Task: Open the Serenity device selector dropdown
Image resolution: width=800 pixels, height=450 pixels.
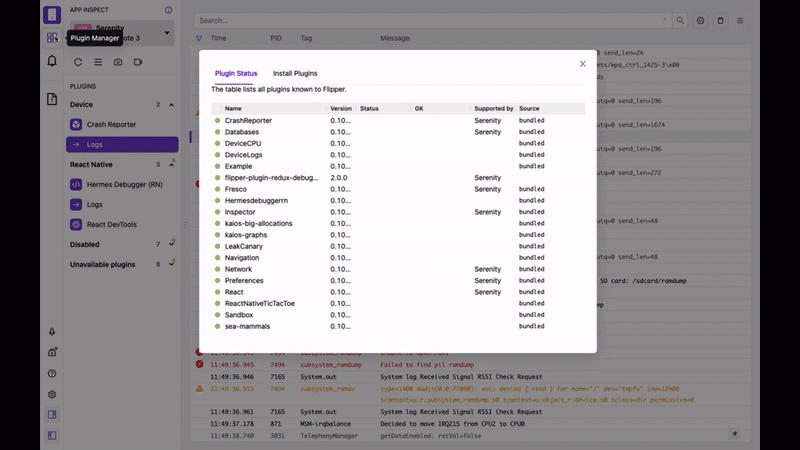Action: [x=122, y=33]
